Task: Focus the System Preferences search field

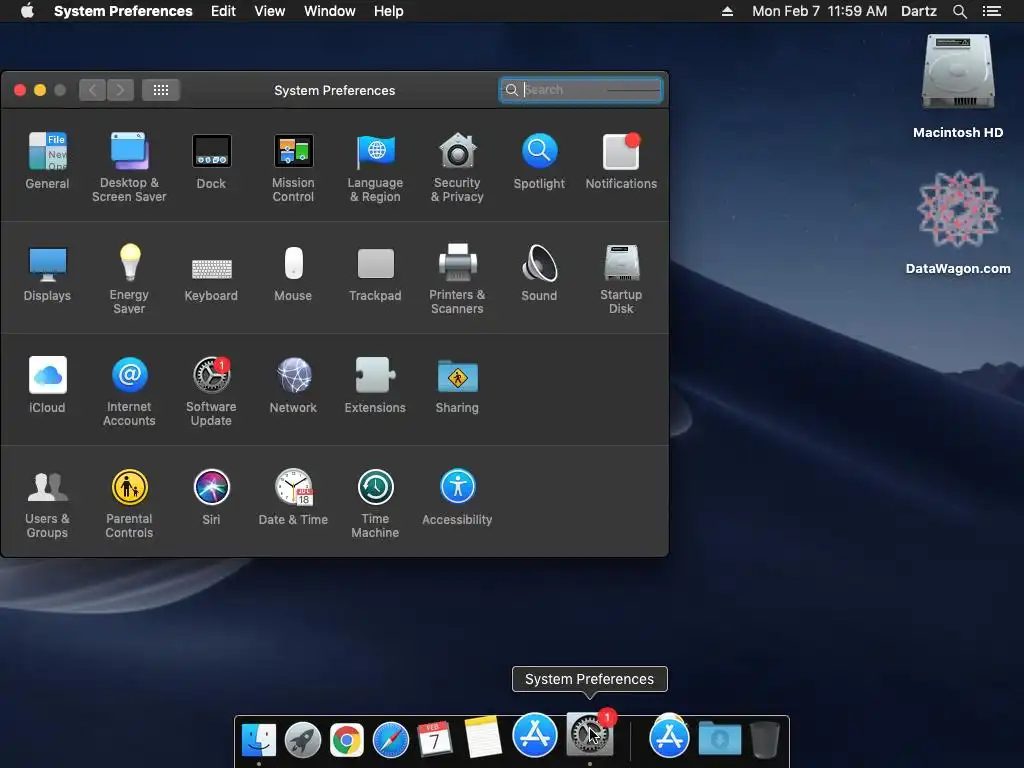Action: pos(581,90)
